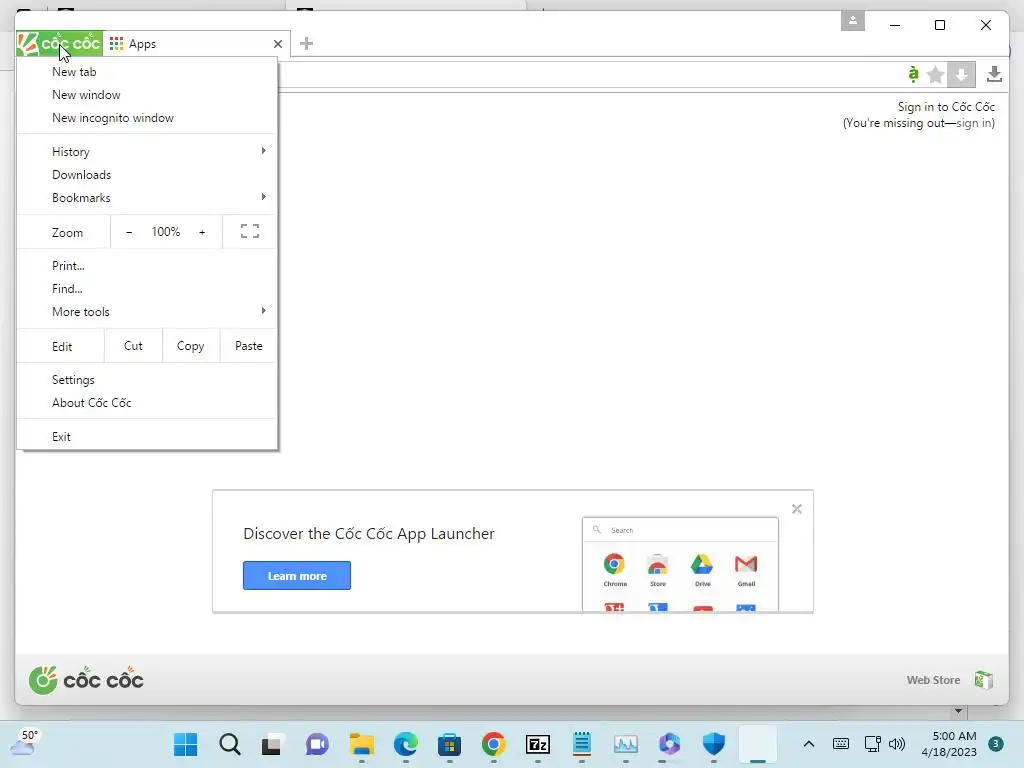Close the Apps tab
Screen dimensions: 1024x768
tap(278, 44)
